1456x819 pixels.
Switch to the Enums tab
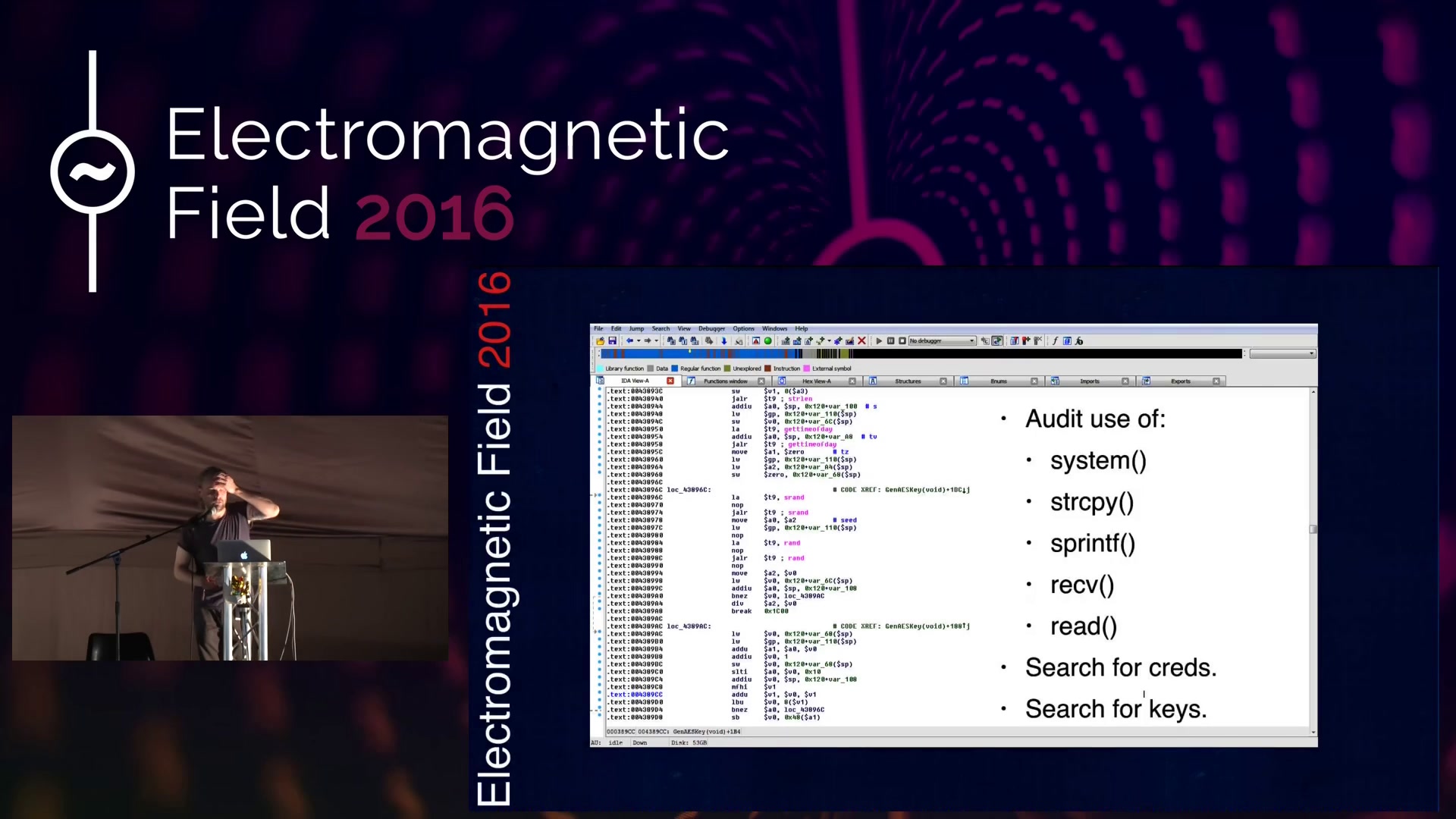(999, 381)
